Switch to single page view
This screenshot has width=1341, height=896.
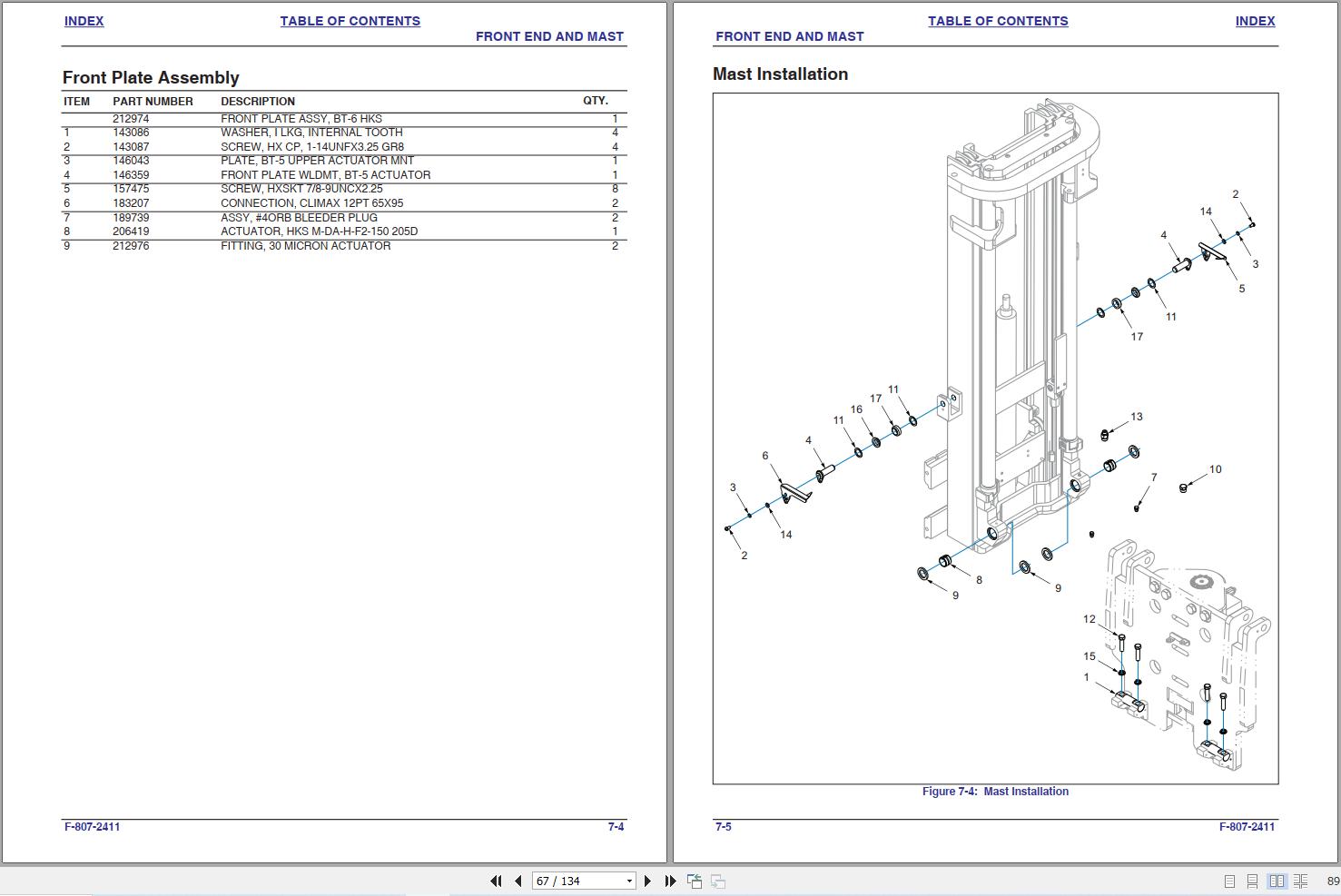(1229, 881)
